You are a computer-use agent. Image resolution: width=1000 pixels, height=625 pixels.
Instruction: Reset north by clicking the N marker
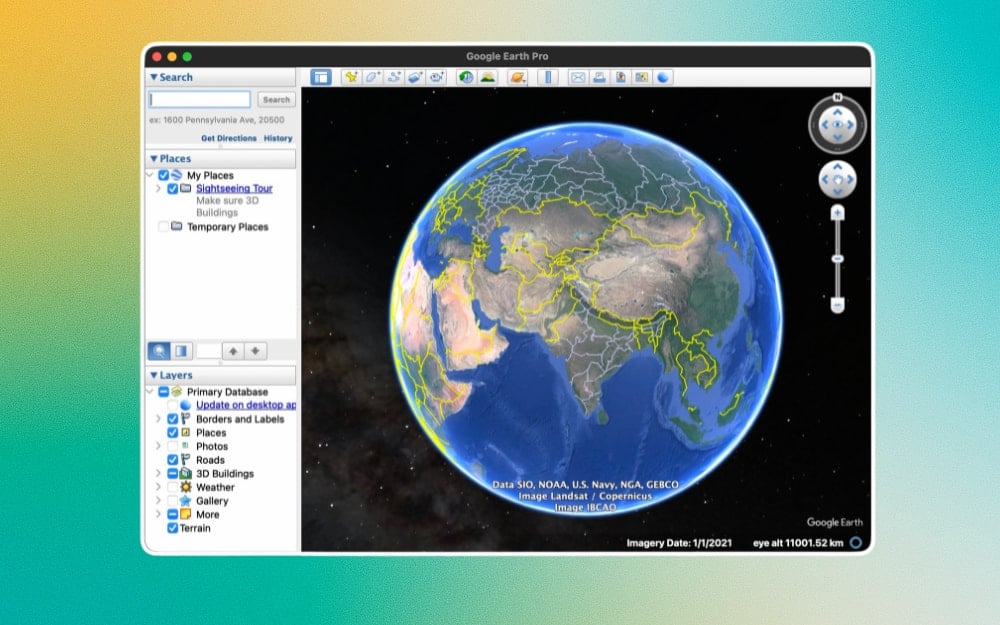click(837, 98)
